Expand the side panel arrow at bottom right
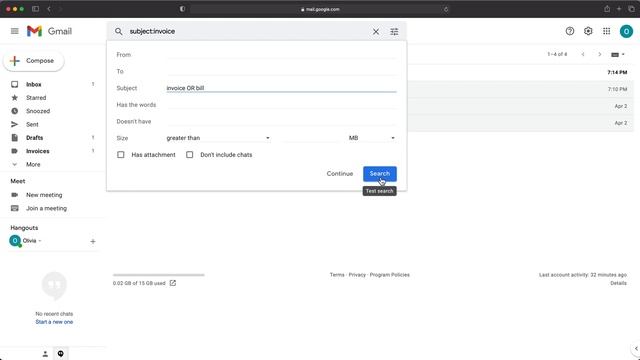 pos(636,349)
